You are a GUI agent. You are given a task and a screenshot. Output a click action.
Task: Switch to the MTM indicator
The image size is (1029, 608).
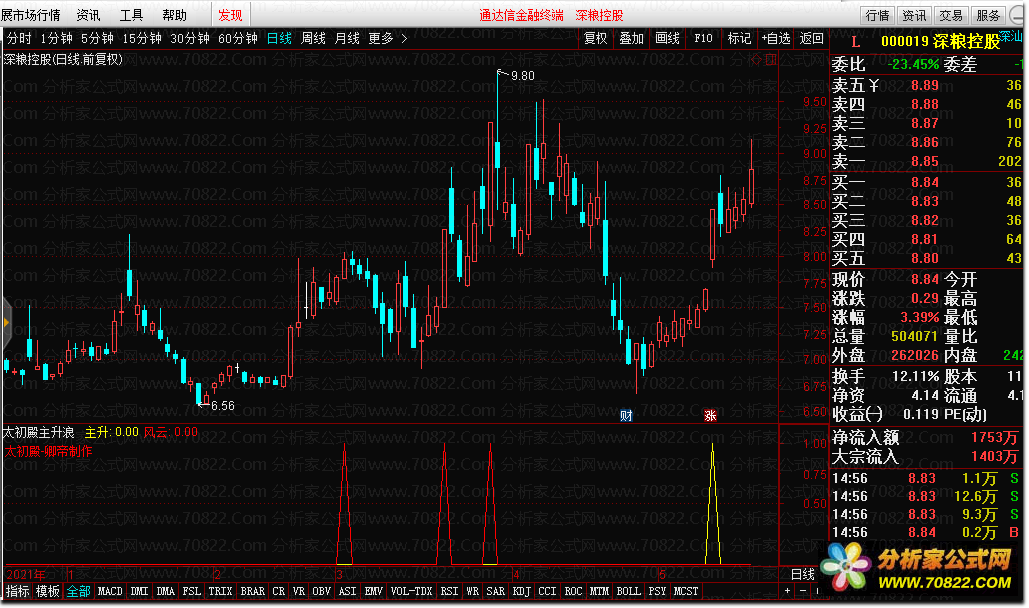(600, 591)
